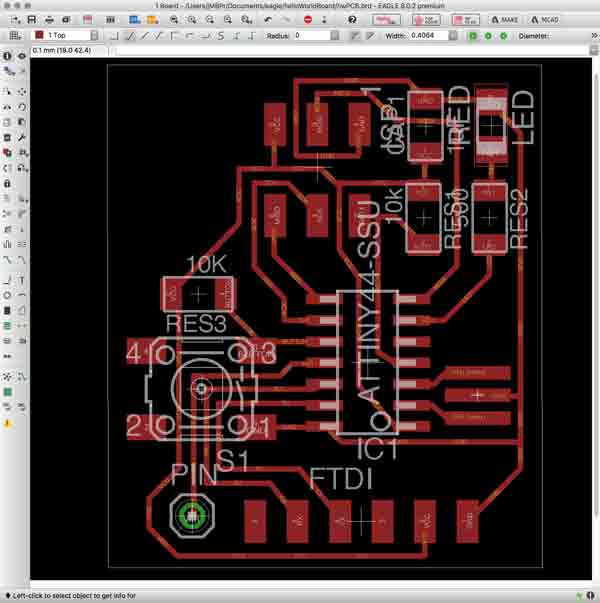Select the Text tool
Screen dimensions: 600x603
coord(22,280)
